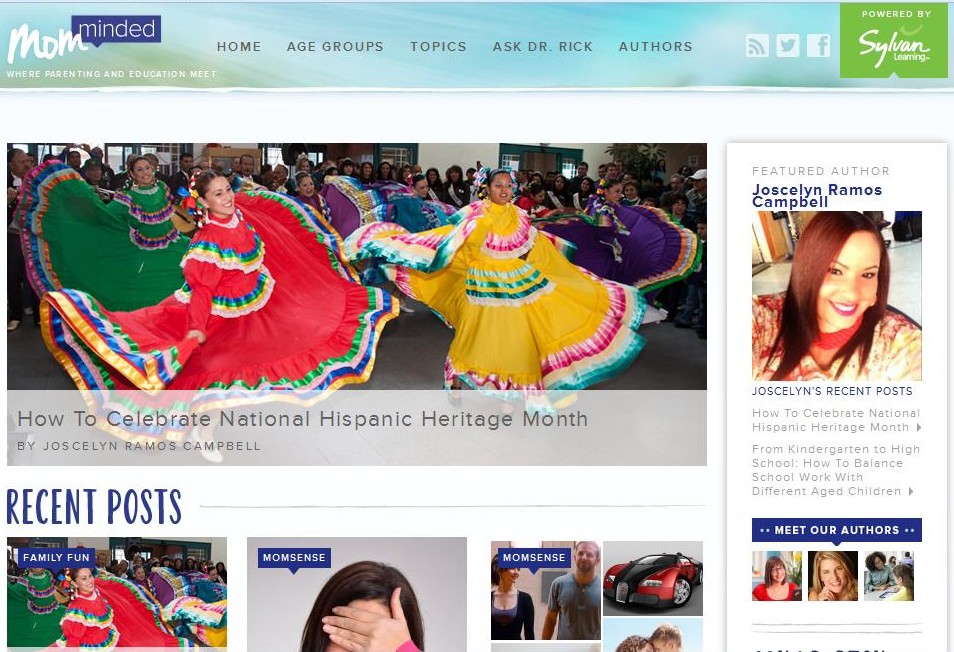Screen dimensions: 954x652
Task: Click byline 'By Joscelyn Ramos Campbell'
Action: tap(139, 446)
